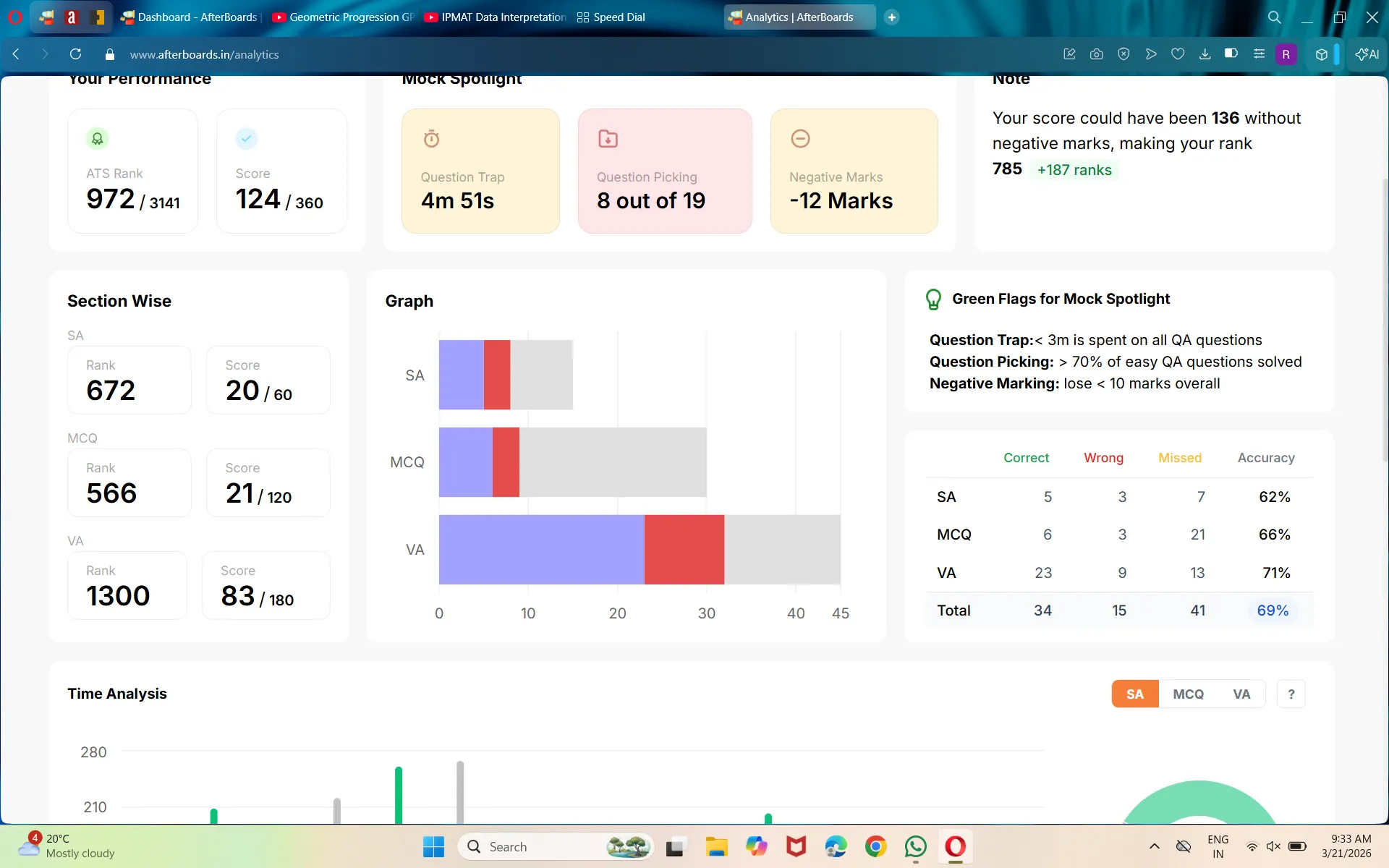The image size is (1389, 868).
Task: Click the Opera heart bookmark icon
Action: coord(1178,54)
